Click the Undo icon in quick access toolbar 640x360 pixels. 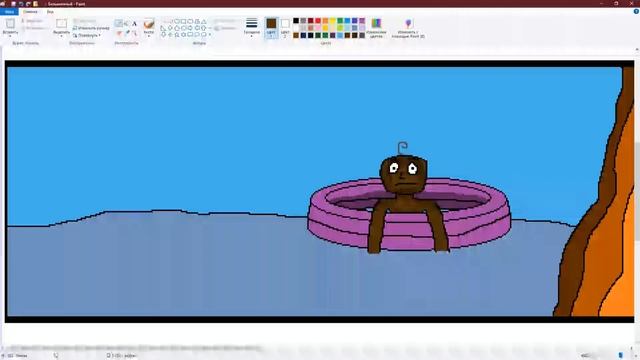pos(21,4)
